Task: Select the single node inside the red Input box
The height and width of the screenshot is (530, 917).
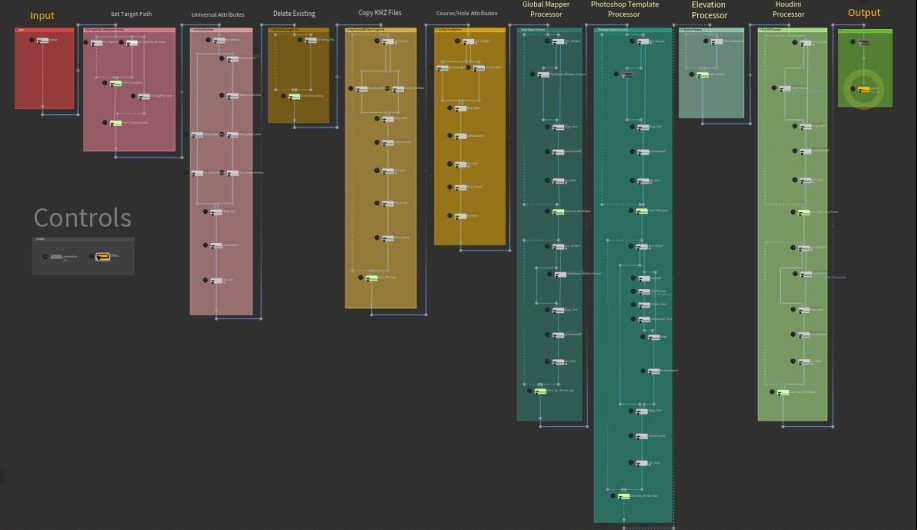Action: pos(43,40)
